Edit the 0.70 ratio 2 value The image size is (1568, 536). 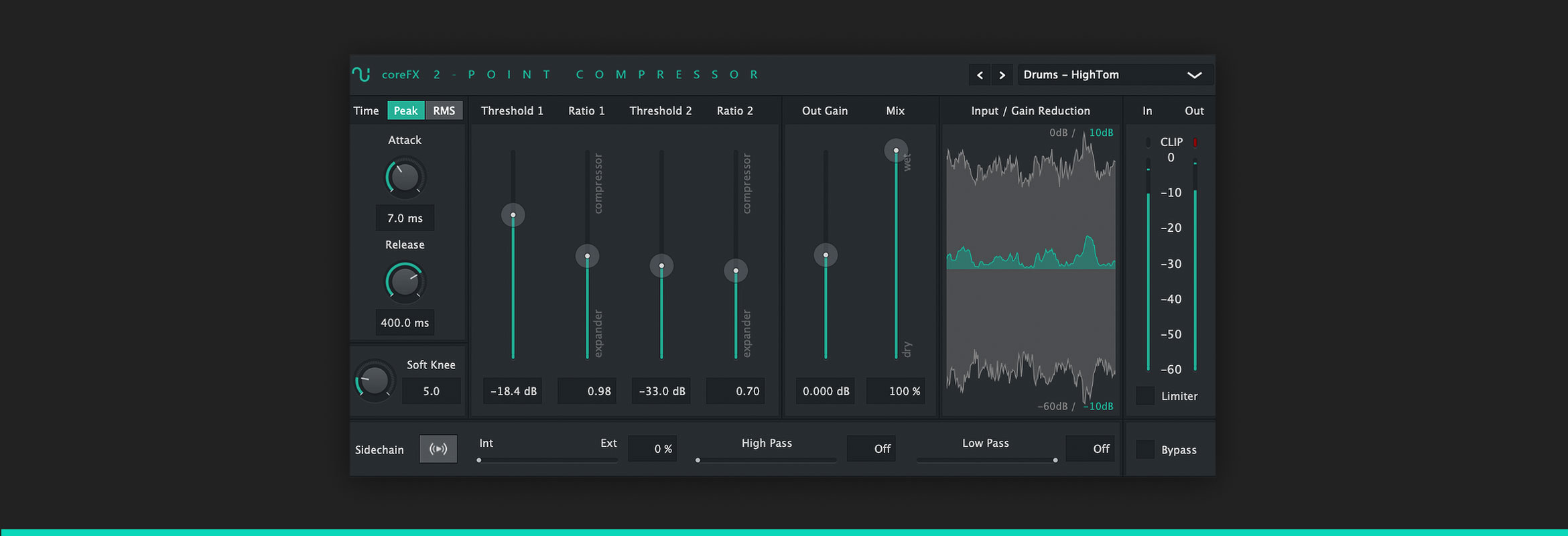[x=736, y=391]
